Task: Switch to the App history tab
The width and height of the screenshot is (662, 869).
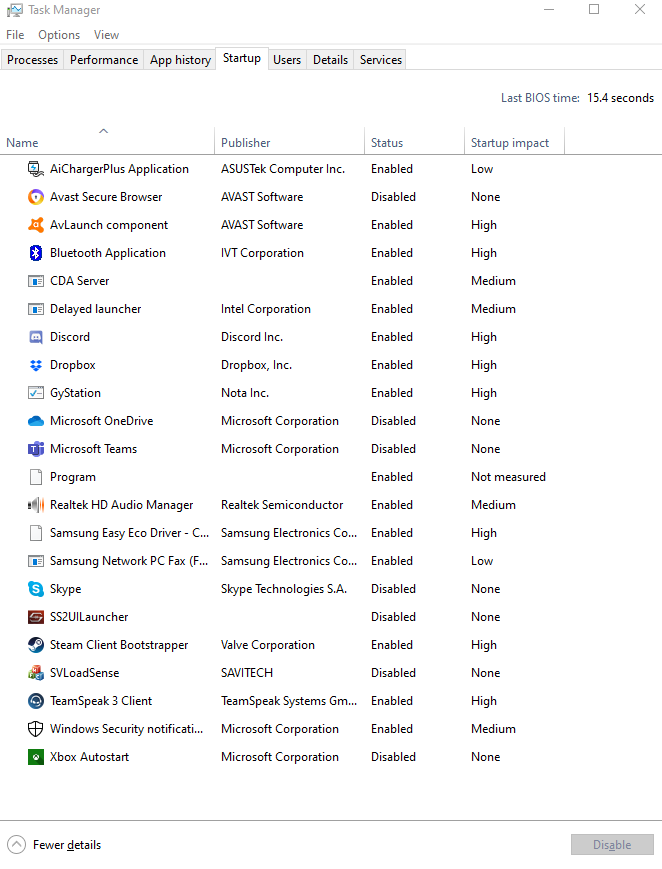Action: pos(180,60)
